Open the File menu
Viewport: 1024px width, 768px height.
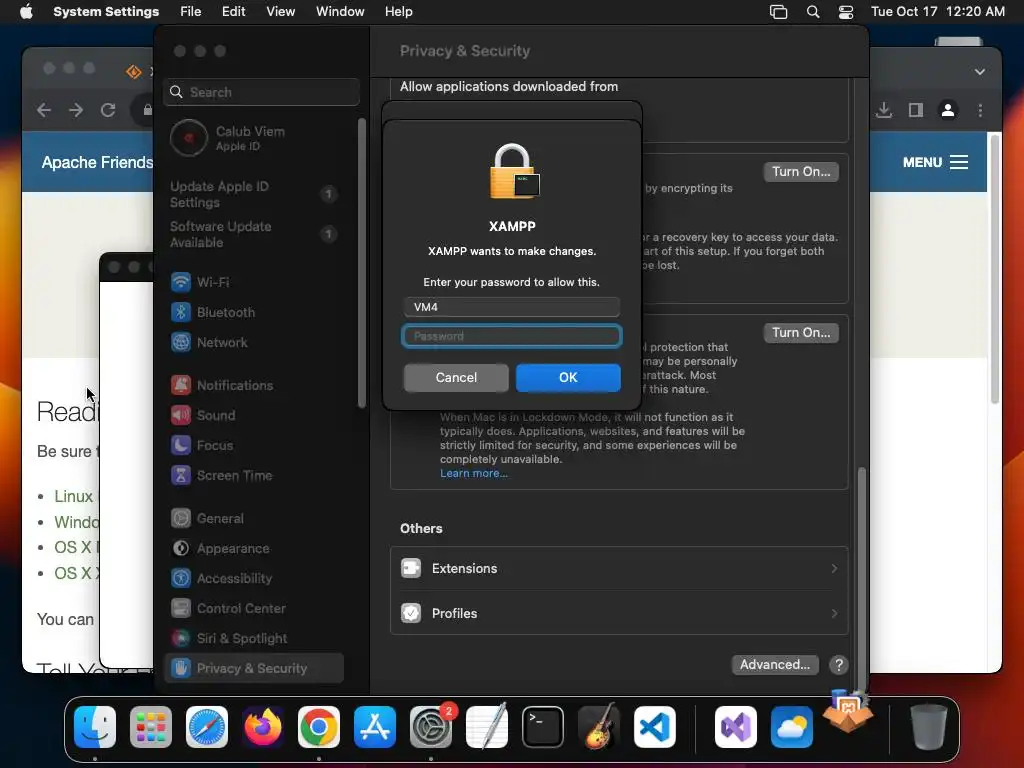click(x=191, y=12)
